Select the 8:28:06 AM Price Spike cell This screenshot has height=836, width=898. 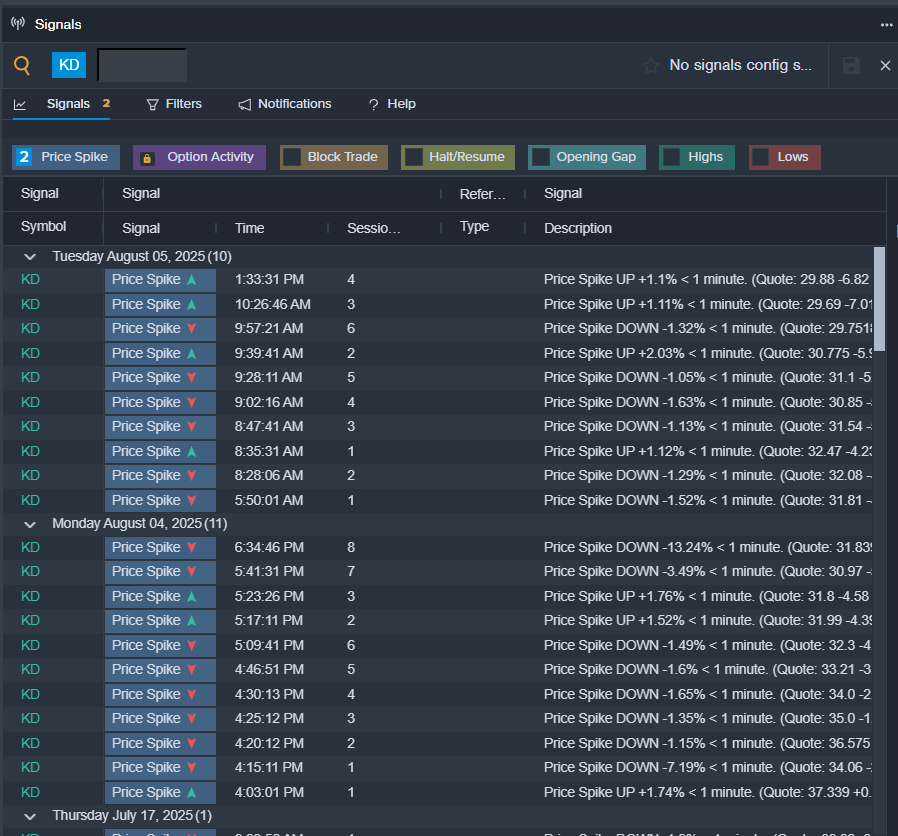click(x=160, y=475)
